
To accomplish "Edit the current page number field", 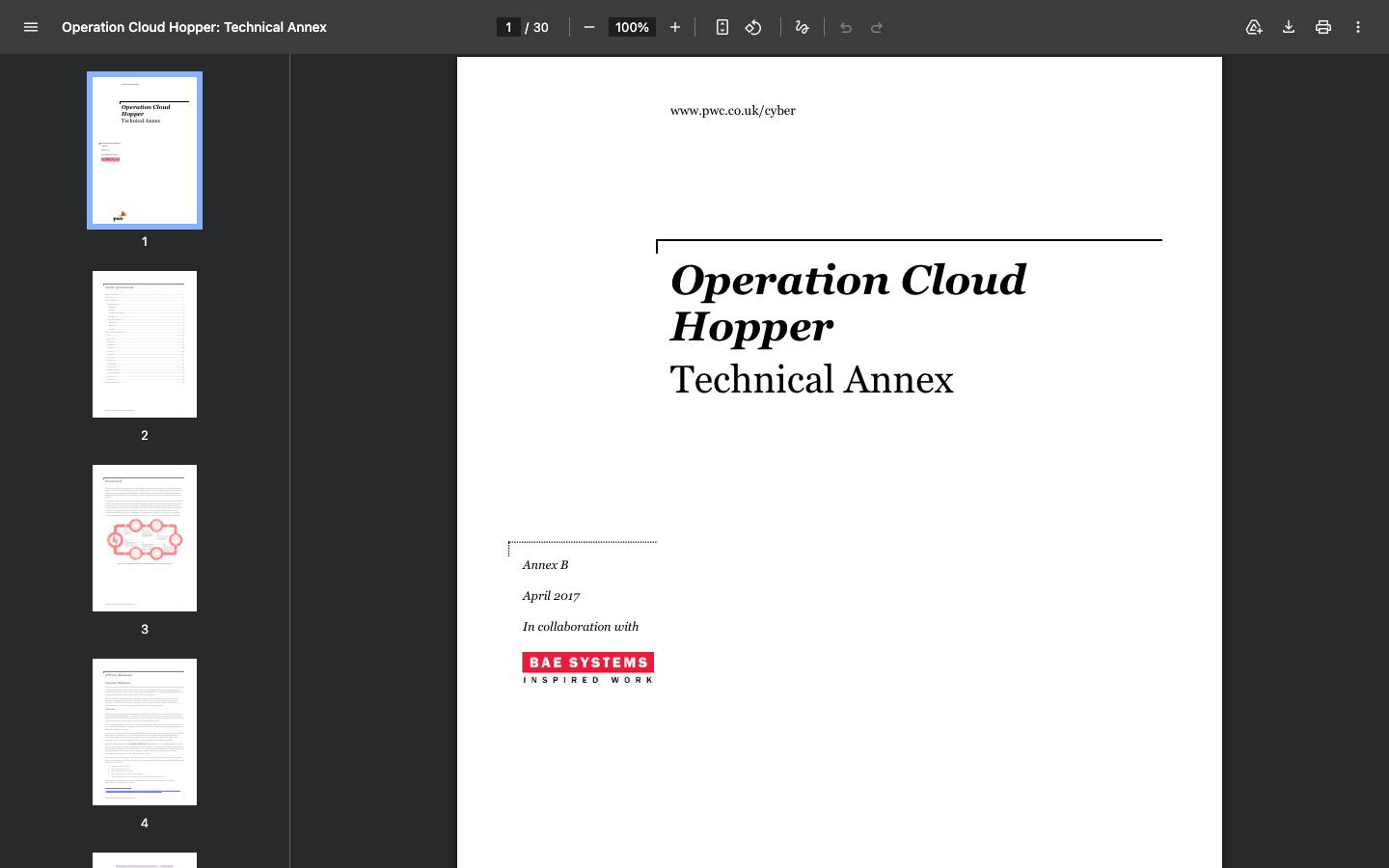I will click(x=508, y=27).
